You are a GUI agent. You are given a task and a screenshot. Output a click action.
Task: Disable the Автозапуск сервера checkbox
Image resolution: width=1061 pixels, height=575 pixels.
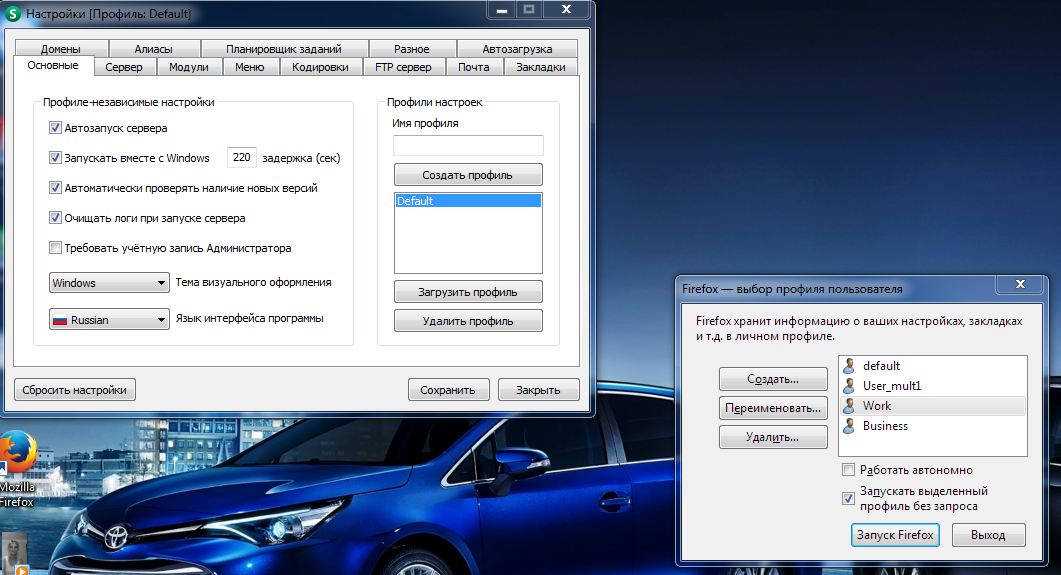point(55,128)
